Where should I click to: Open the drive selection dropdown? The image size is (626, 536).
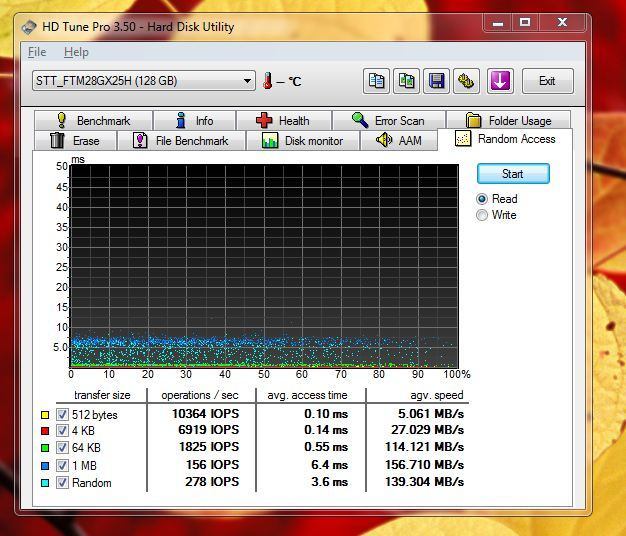coord(144,81)
